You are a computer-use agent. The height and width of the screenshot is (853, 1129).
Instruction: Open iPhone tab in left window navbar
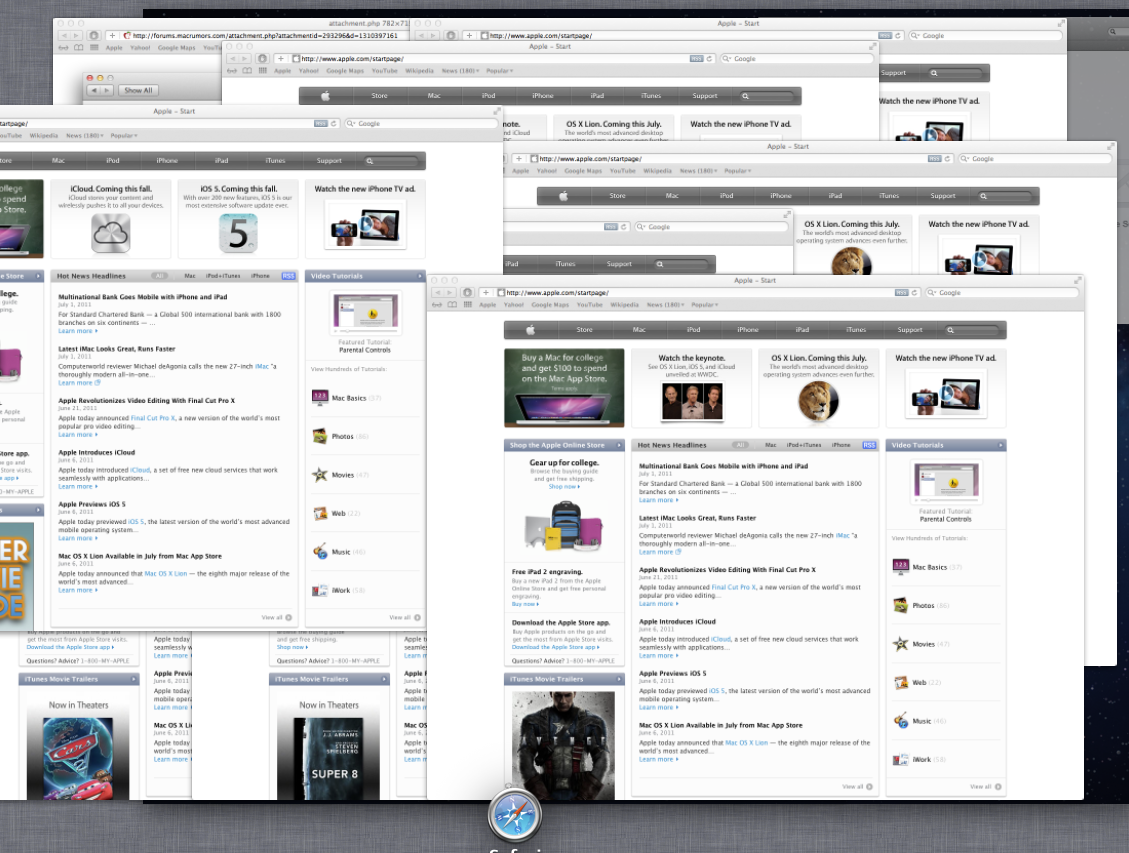click(x=167, y=161)
